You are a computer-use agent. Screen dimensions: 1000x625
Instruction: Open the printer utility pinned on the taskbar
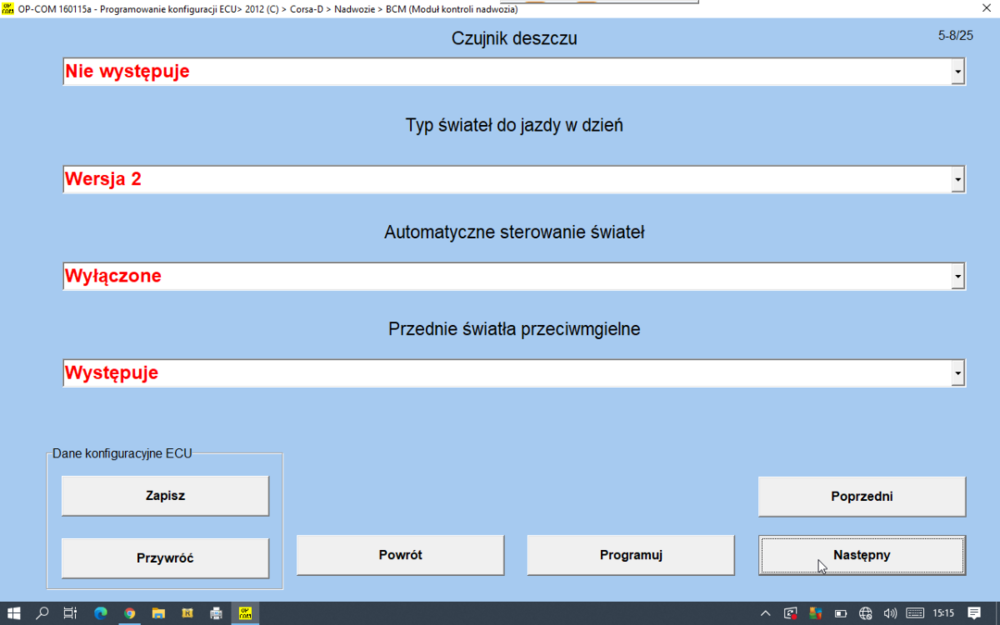(x=216, y=612)
